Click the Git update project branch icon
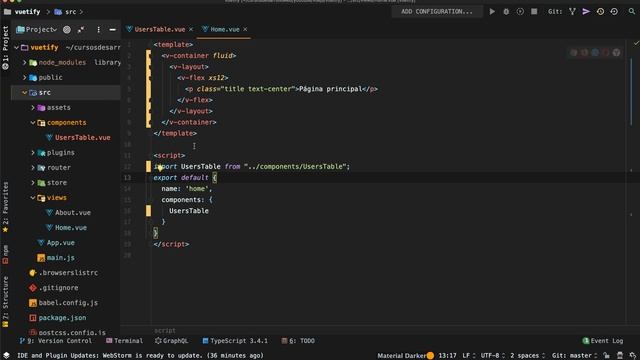 (572, 12)
